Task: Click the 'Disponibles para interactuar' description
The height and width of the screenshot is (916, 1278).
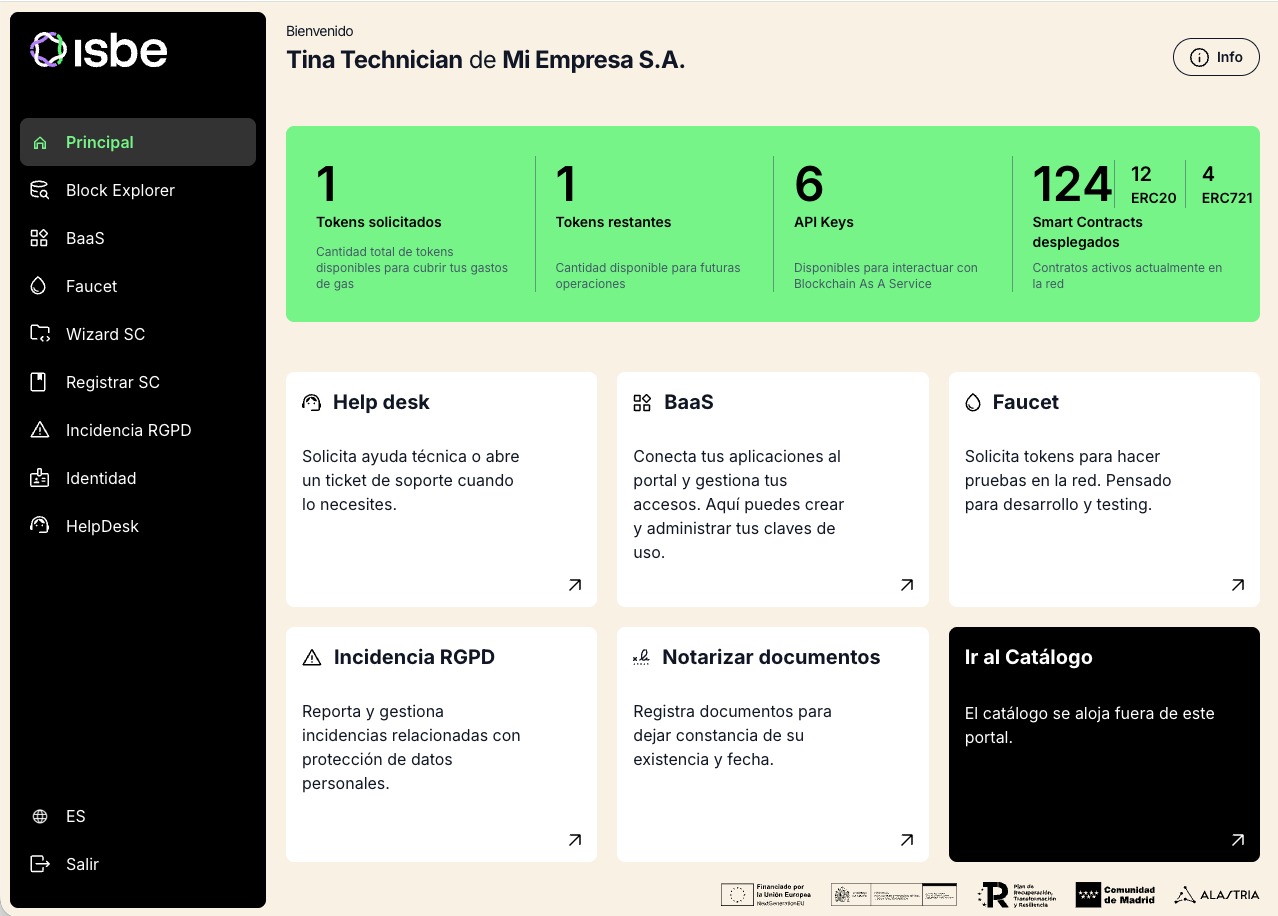Action: click(x=886, y=276)
